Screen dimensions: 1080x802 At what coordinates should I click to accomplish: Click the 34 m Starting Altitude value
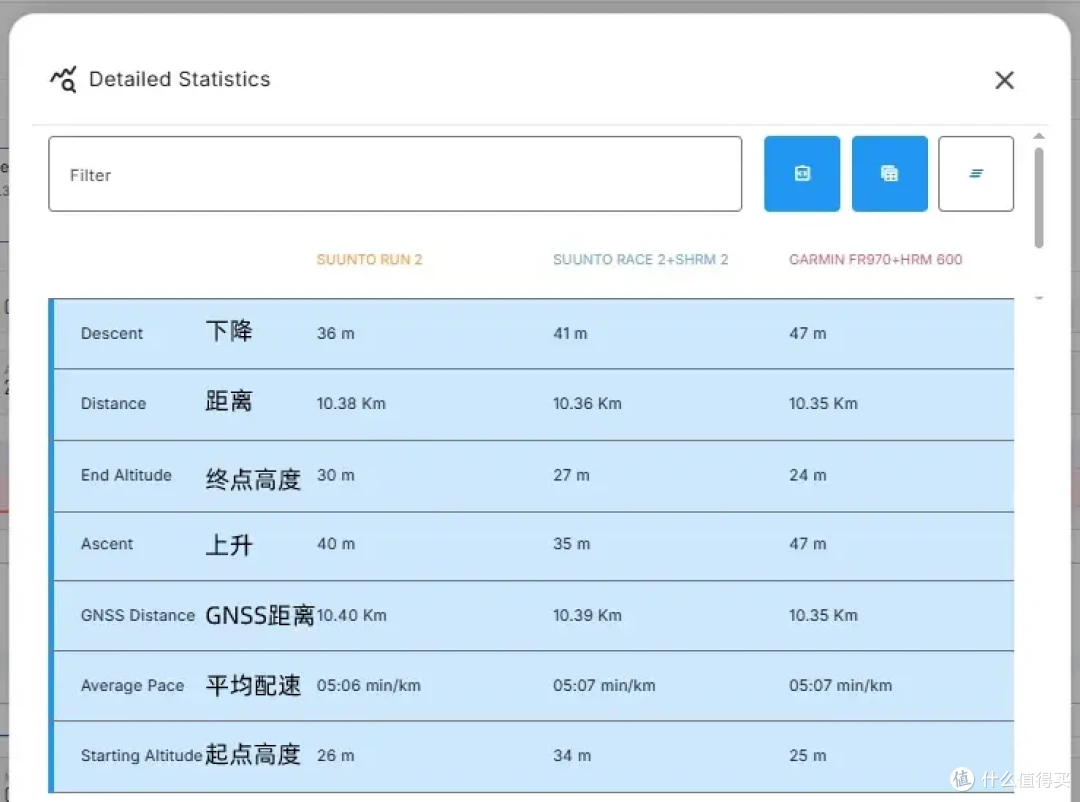[x=572, y=756]
